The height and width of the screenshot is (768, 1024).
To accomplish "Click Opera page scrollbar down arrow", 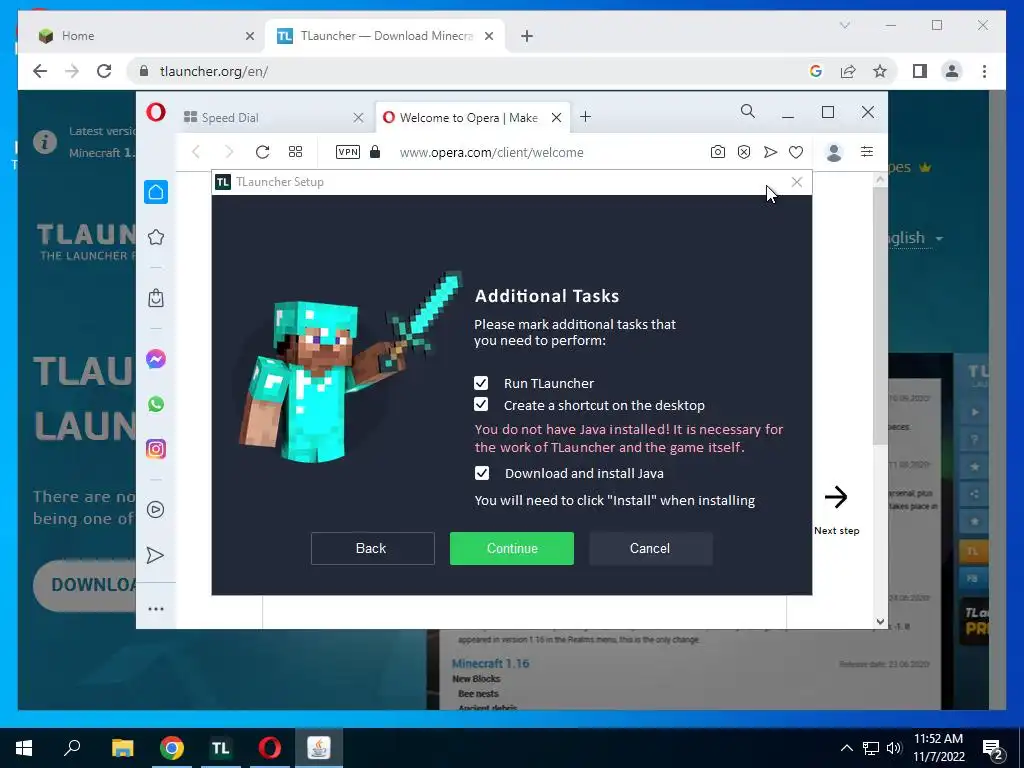I will (x=880, y=621).
